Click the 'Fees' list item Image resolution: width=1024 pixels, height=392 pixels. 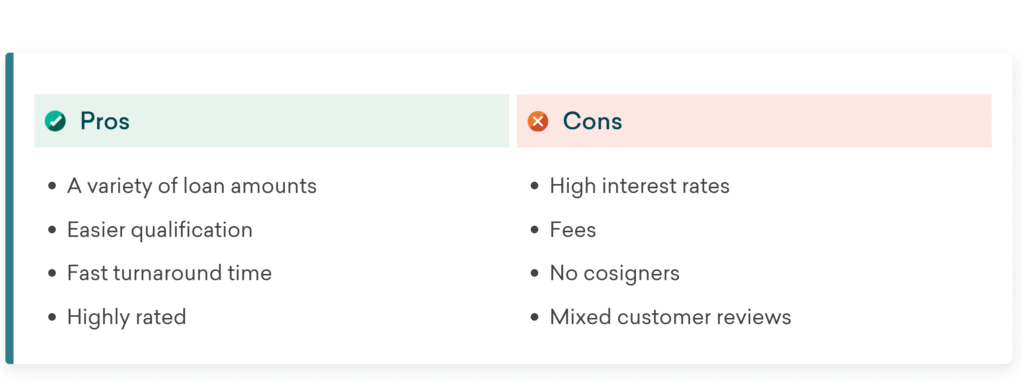click(x=573, y=230)
